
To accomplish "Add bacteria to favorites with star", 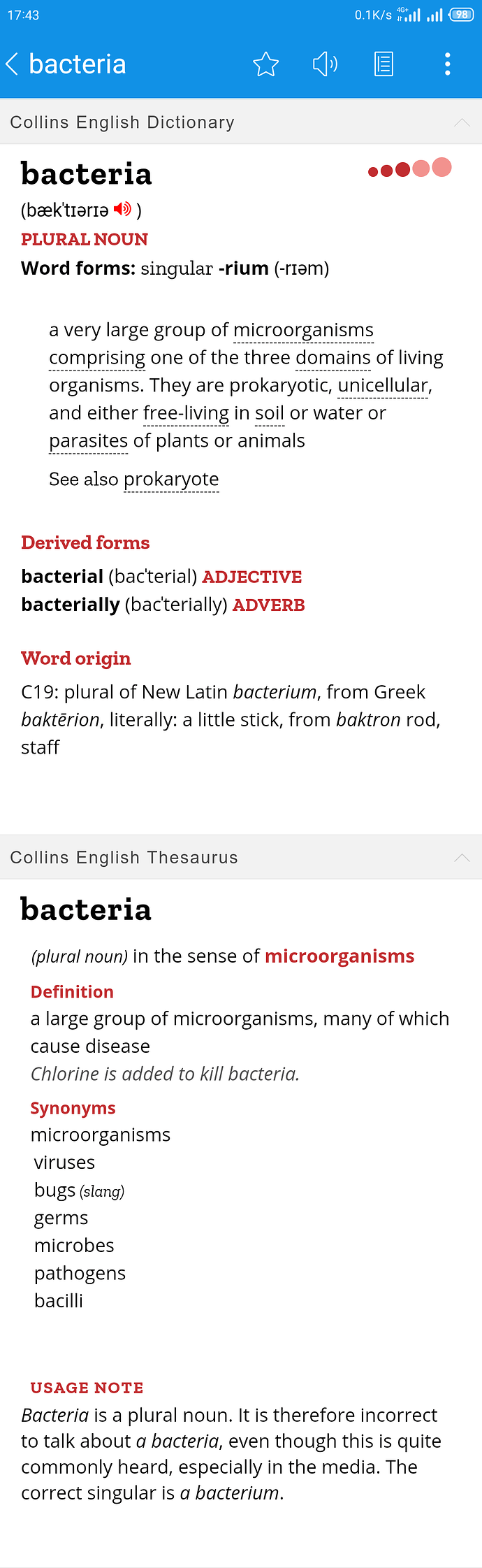I will pos(265,64).
